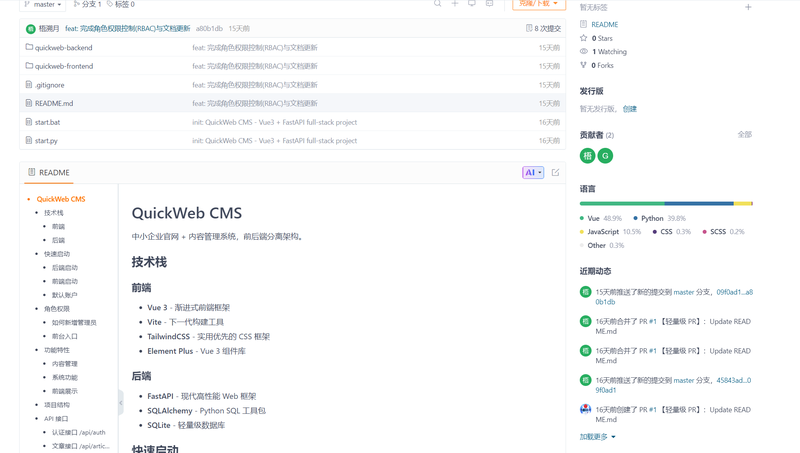Click the add tag plus icon in sidebar
This screenshot has width=800, height=453.
pos(748,7)
